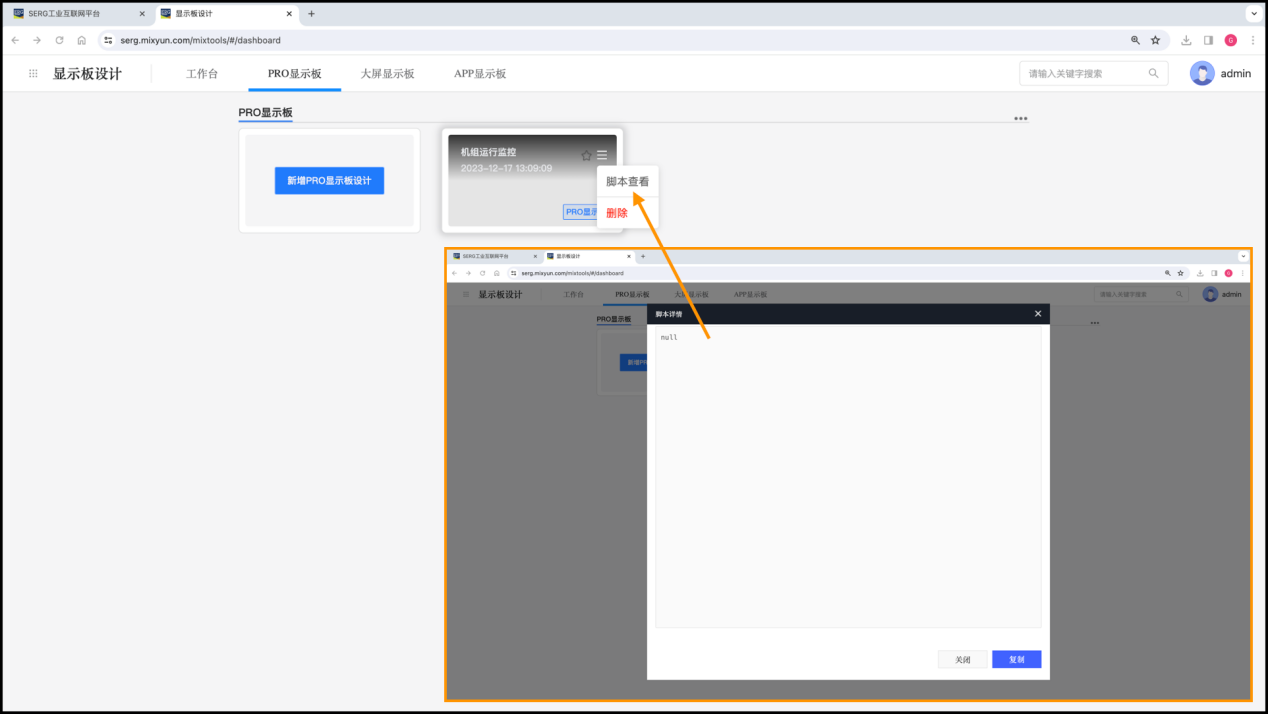The image size is (1268, 714).
Task: Choose the red 删除 menu entry
Action: pos(617,213)
